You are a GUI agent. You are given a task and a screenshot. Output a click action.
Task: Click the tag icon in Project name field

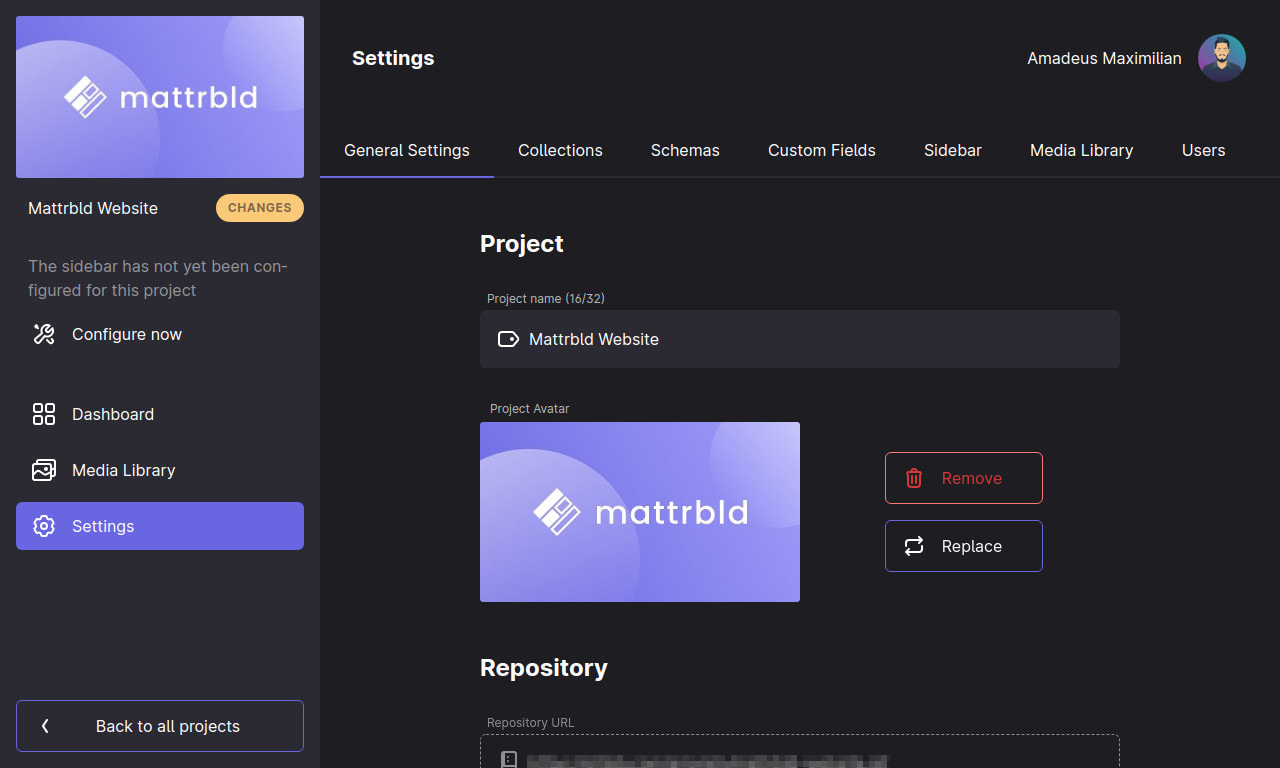pyautogui.click(x=508, y=339)
